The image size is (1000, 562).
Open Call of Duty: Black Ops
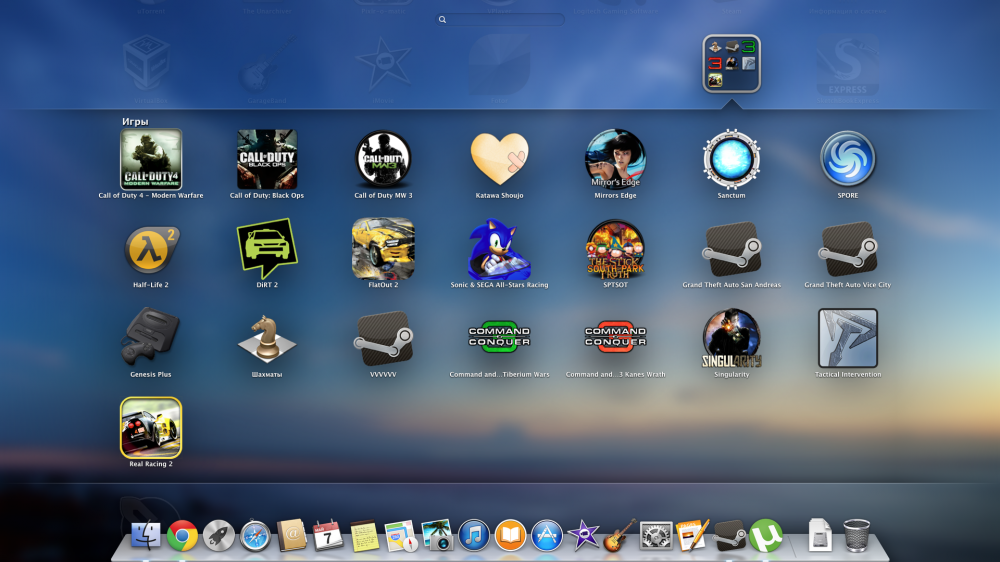[267, 159]
